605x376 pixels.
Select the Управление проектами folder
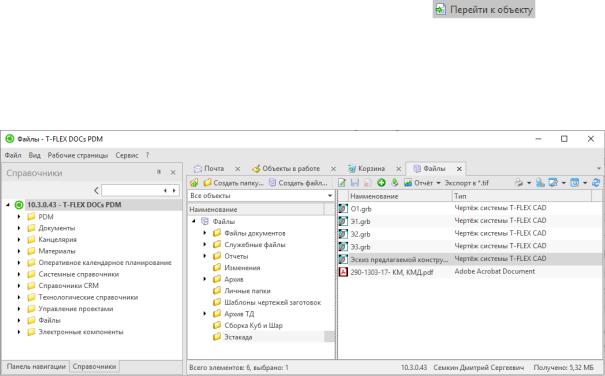coord(76,309)
